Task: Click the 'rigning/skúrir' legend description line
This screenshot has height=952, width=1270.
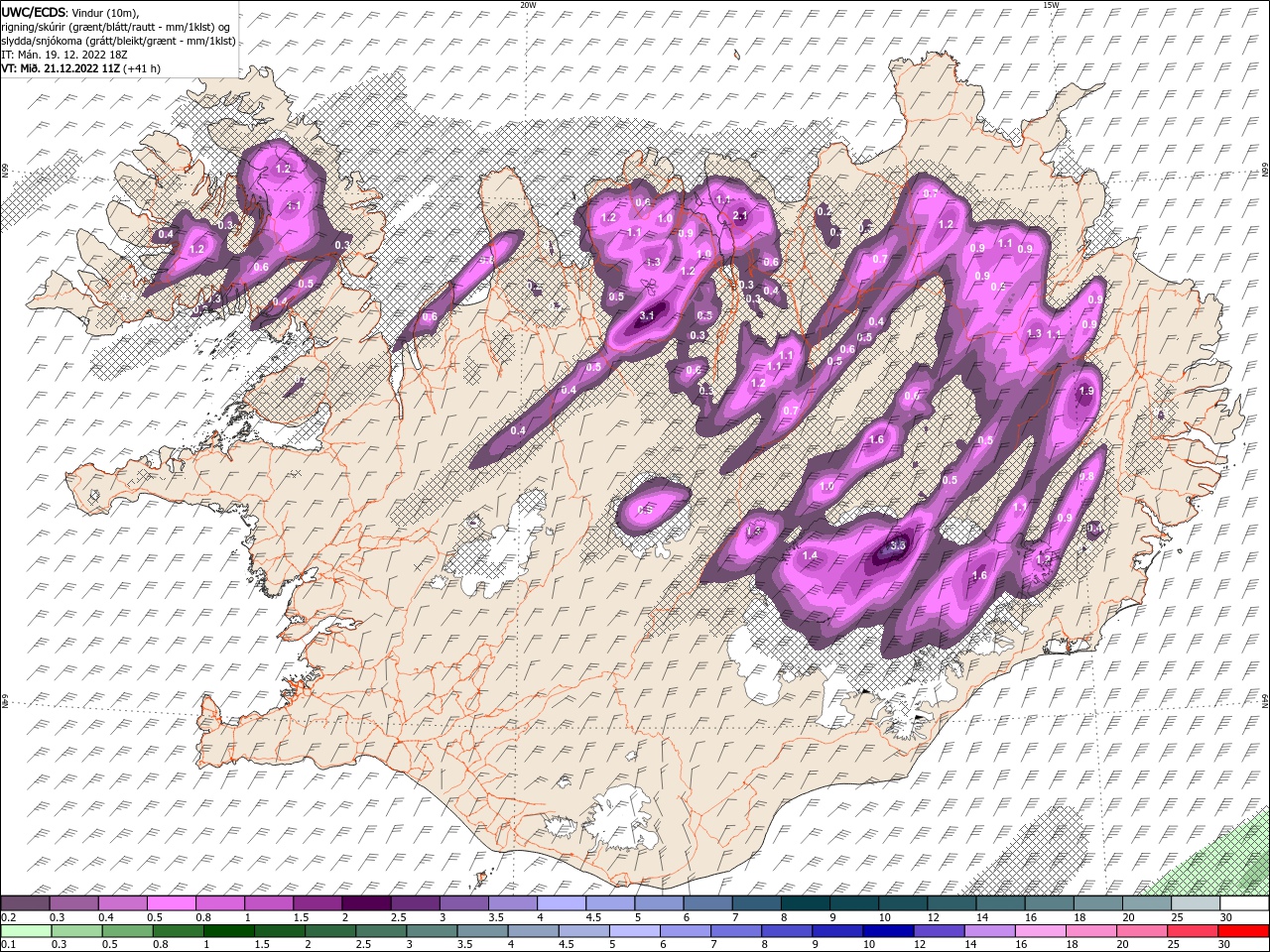Action: (x=118, y=27)
